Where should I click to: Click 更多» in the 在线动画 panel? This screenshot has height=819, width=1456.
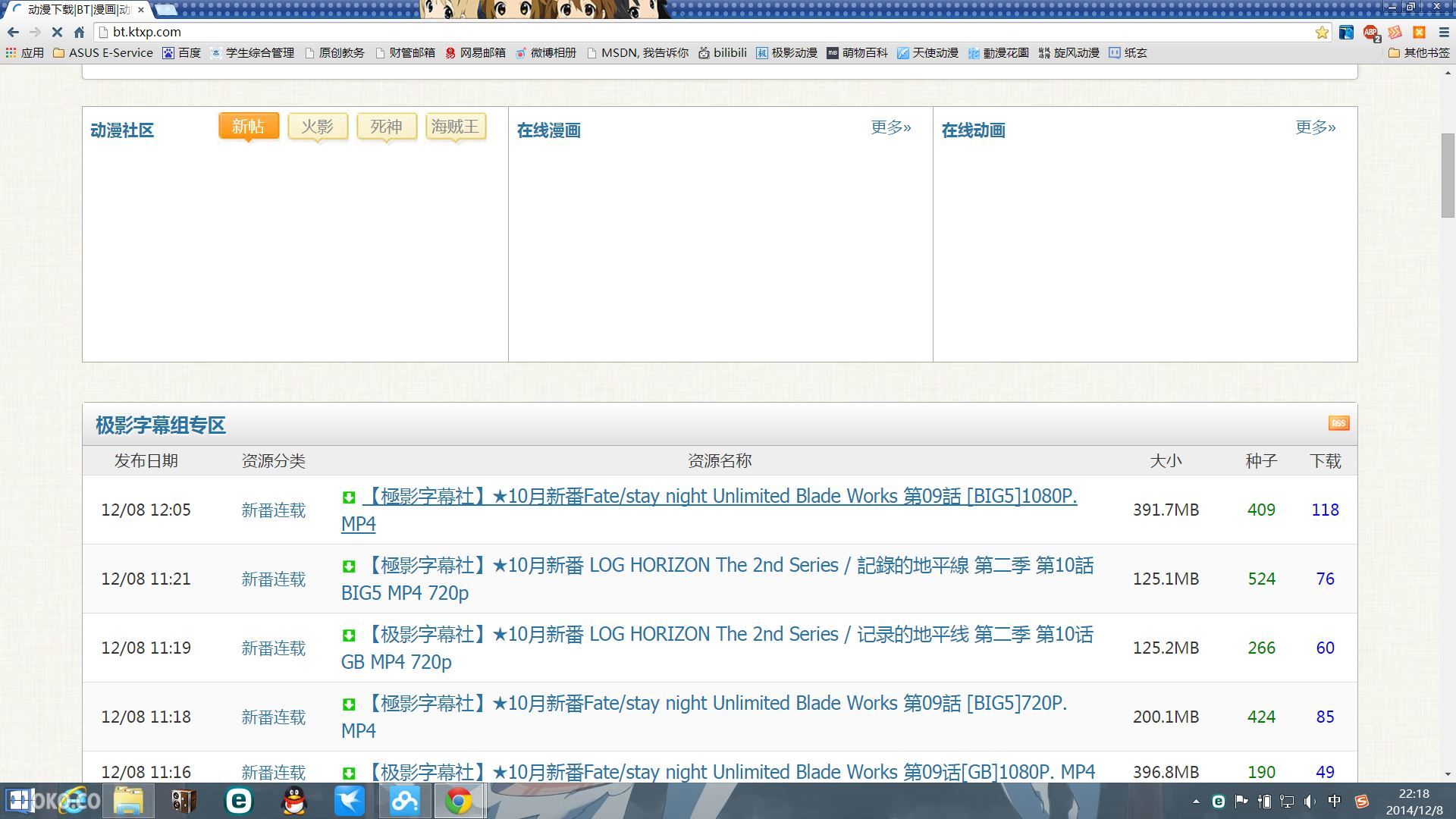click(x=1316, y=127)
